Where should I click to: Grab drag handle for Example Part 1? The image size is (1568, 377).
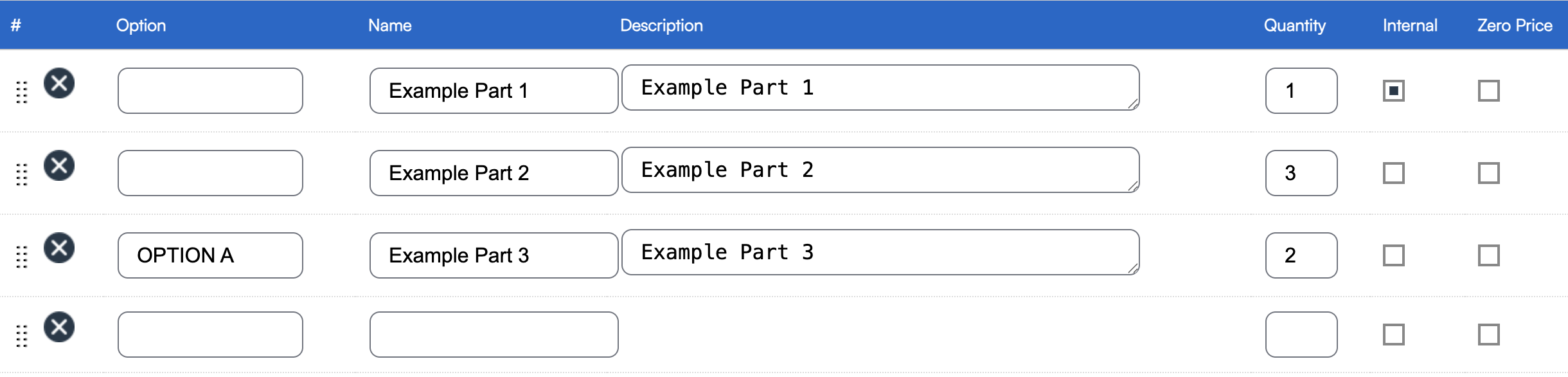[x=22, y=92]
